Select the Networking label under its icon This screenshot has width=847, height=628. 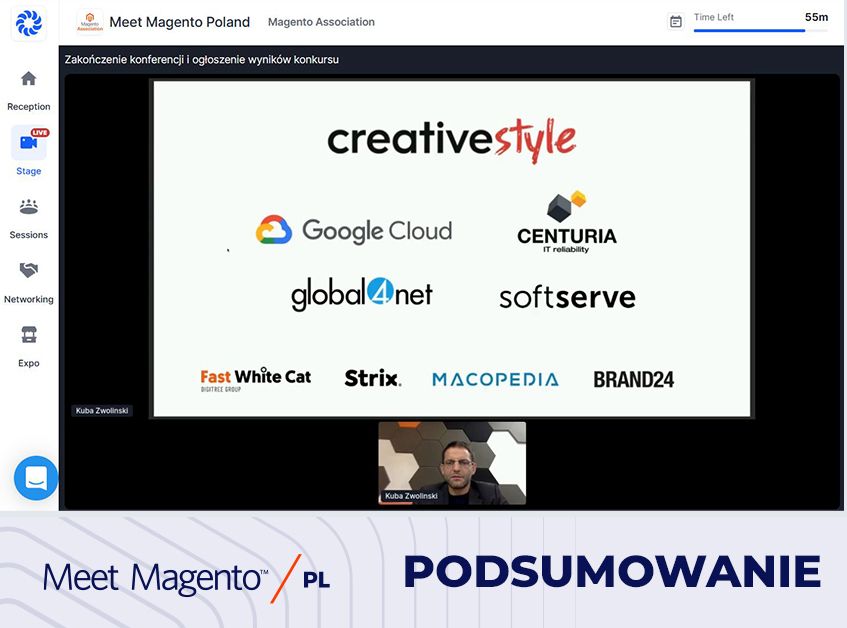pos(28,299)
